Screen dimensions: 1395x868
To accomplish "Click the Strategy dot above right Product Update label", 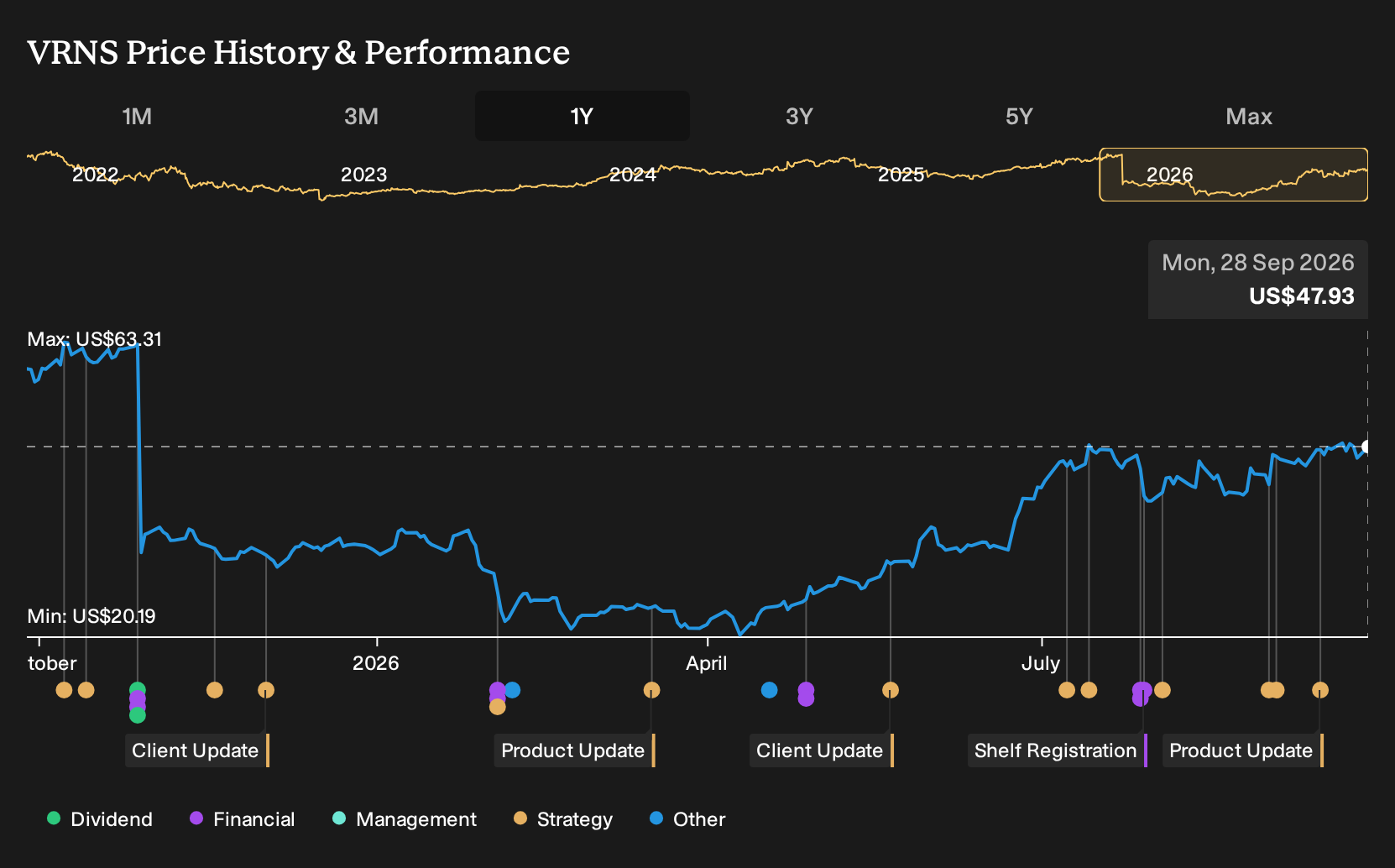I will tap(1320, 690).
